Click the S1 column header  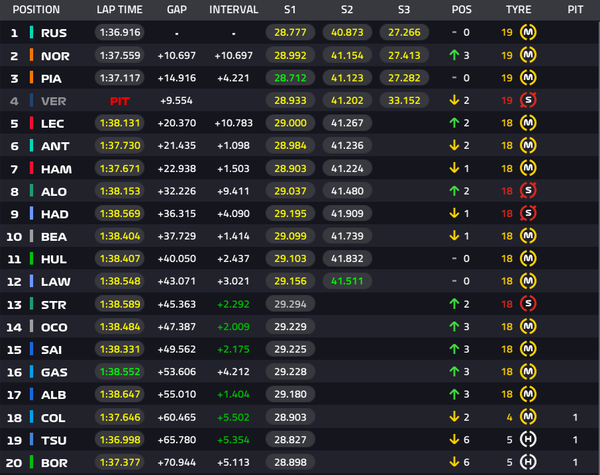[x=290, y=10]
